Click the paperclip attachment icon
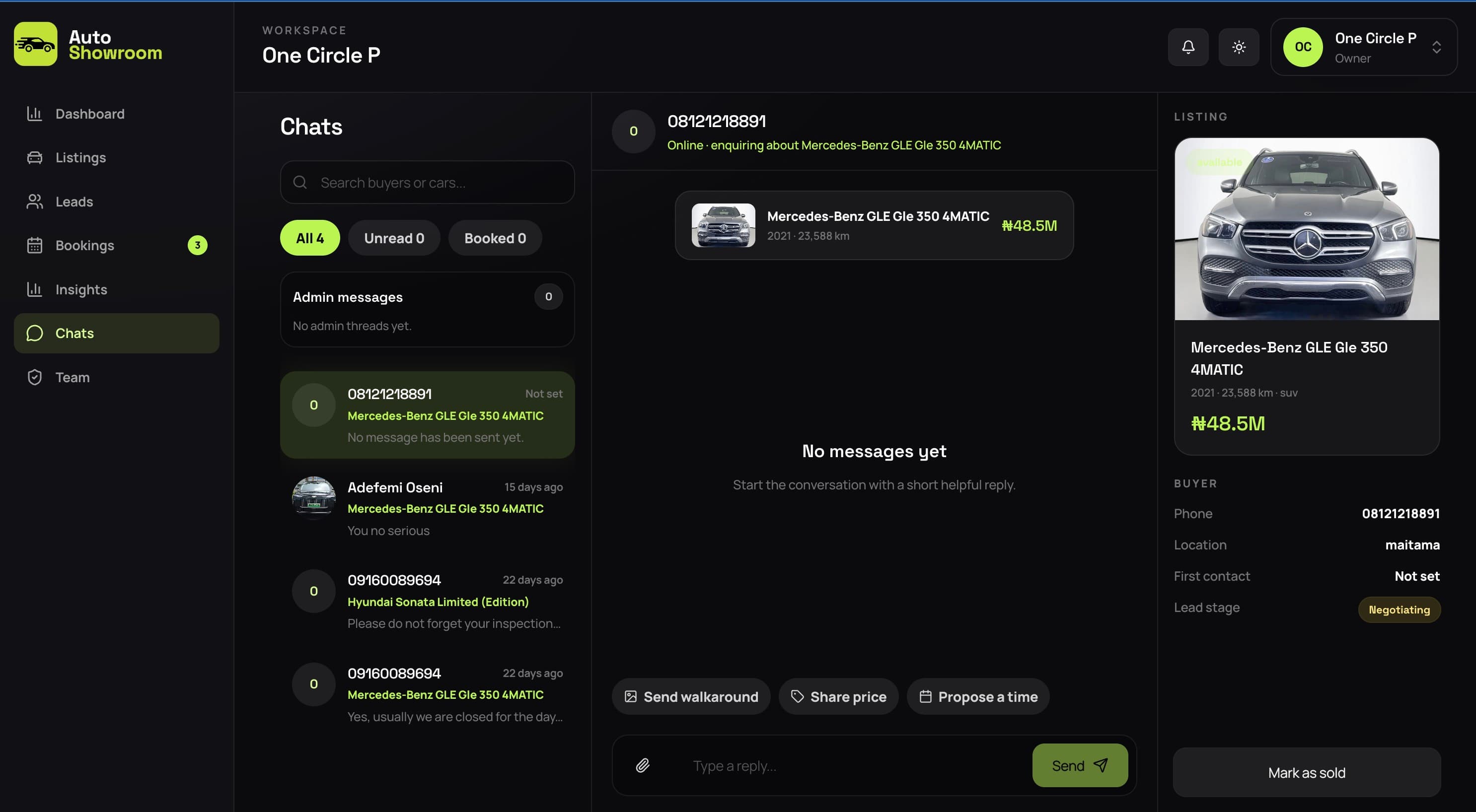The width and height of the screenshot is (1476, 812). pyautogui.click(x=643, y=766)
